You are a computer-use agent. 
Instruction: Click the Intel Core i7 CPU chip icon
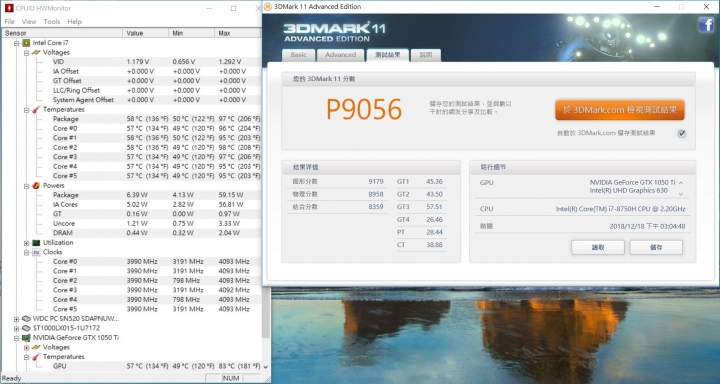[x=26, y=43]
